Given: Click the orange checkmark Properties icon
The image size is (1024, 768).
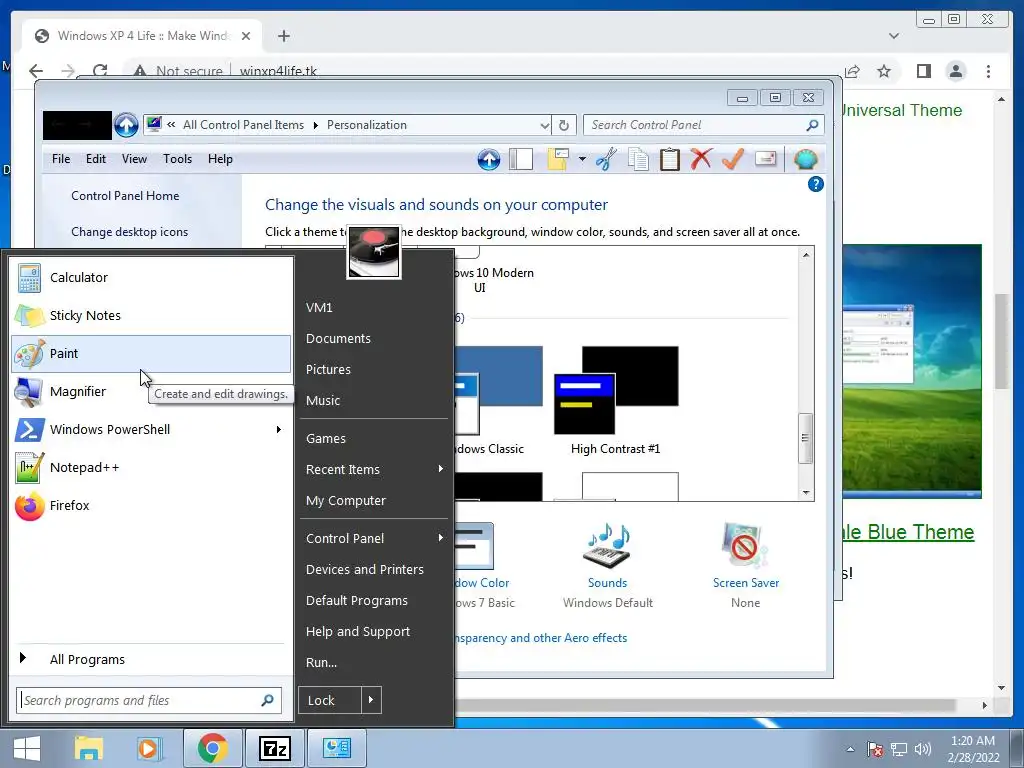Looking at the screenshot, I should click(x=733, y=159).
